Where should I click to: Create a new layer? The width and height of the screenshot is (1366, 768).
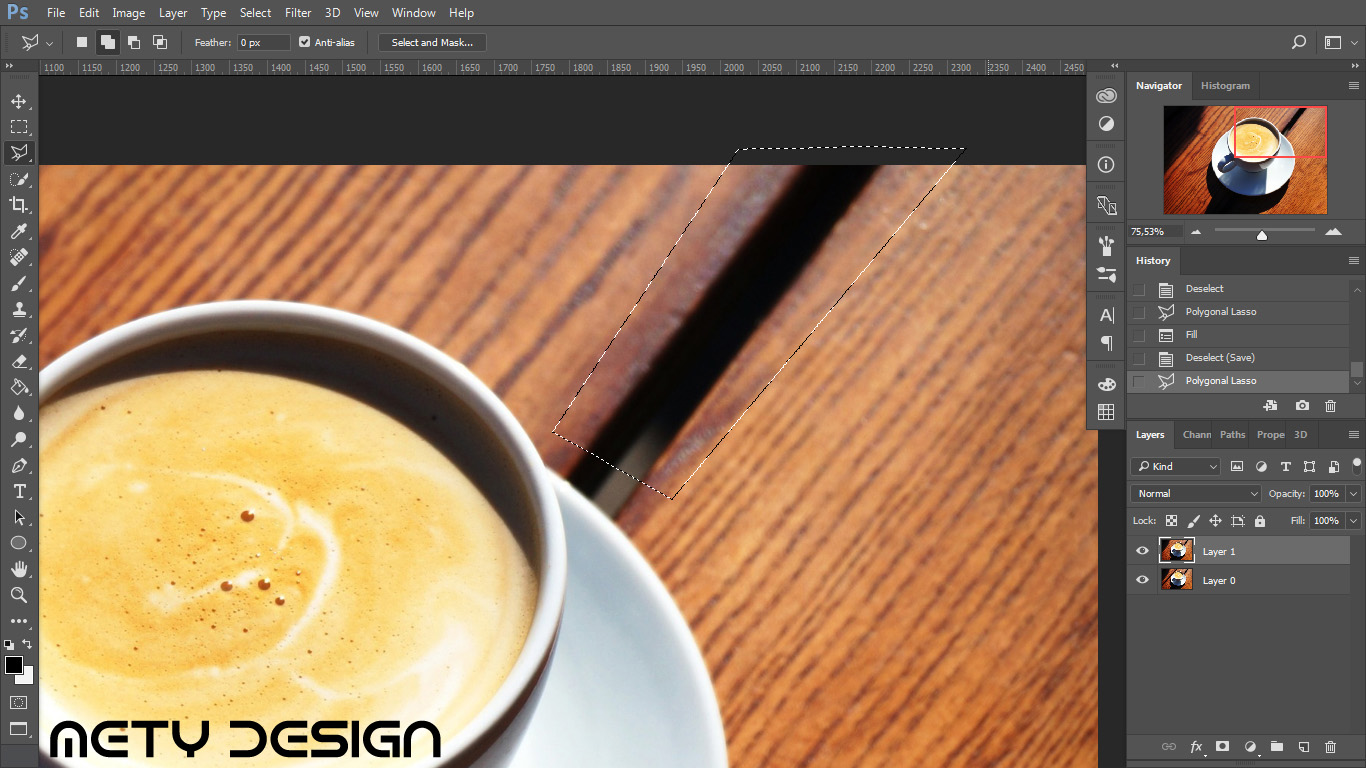click(1303, 747)
